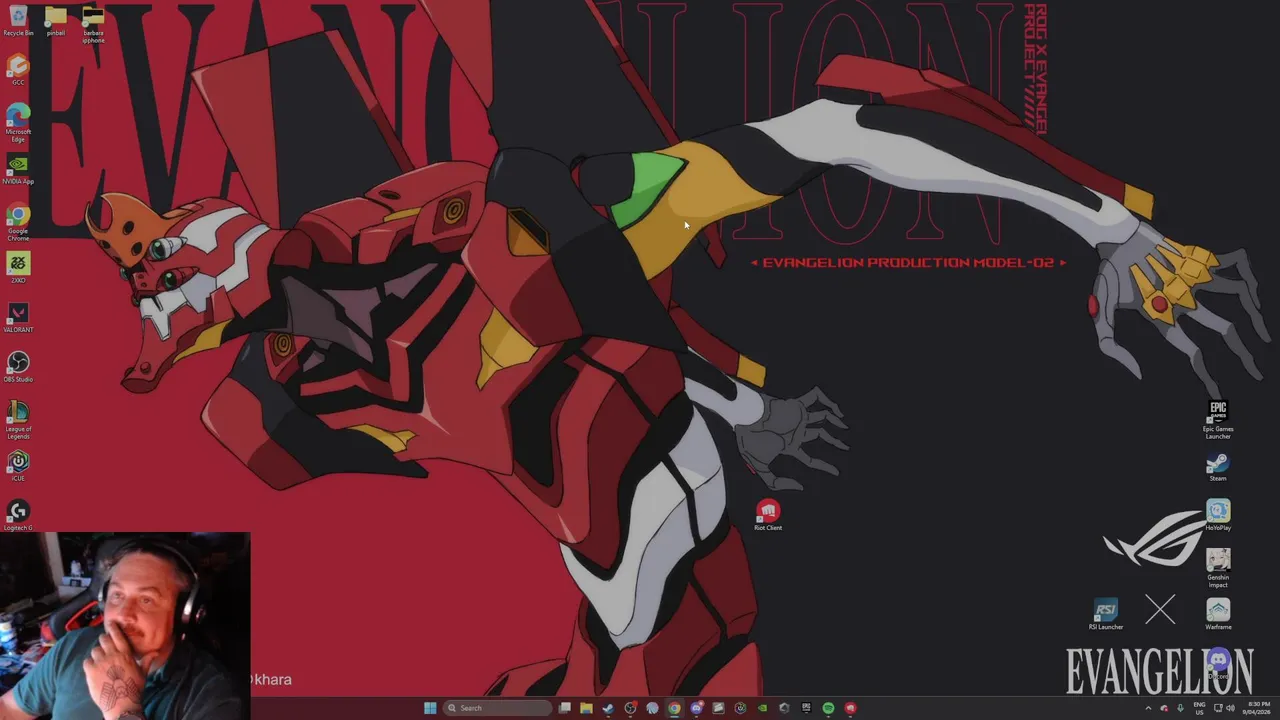1280x720 pixels.
Task: Open network settings tray icon
Action: 1218,708
